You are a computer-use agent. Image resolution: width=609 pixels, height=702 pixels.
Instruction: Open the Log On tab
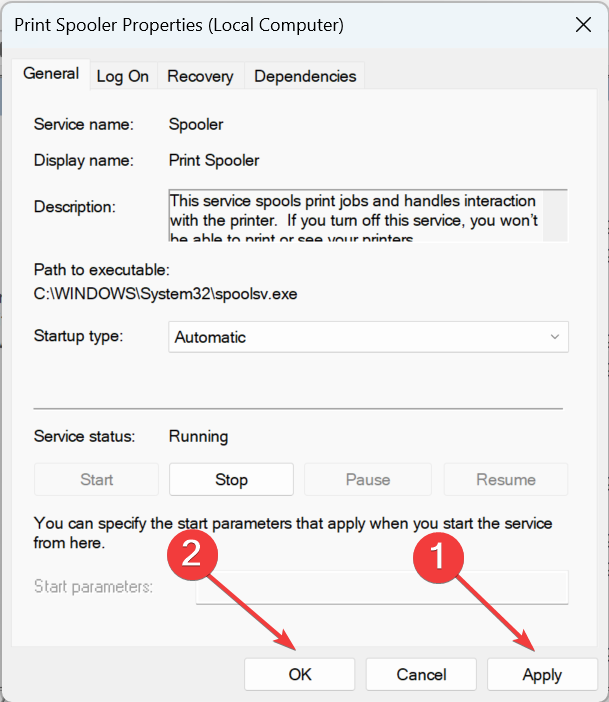[x=123, y=76]
